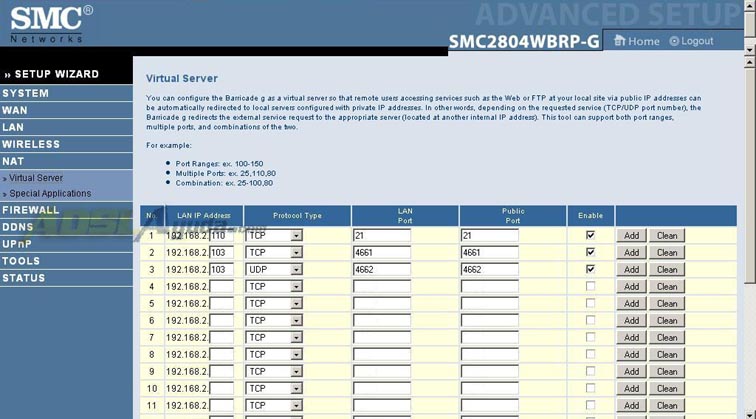Image resolution: width=756 pixels, height=419 pixels.
Task: Go to the SYSTEM menu section
Action: (x=66, y=94)
